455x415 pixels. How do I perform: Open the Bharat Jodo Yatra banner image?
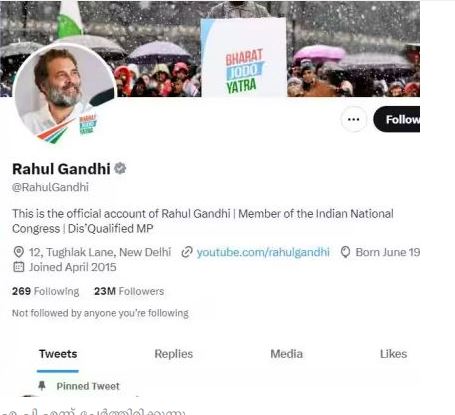[210, 49]
